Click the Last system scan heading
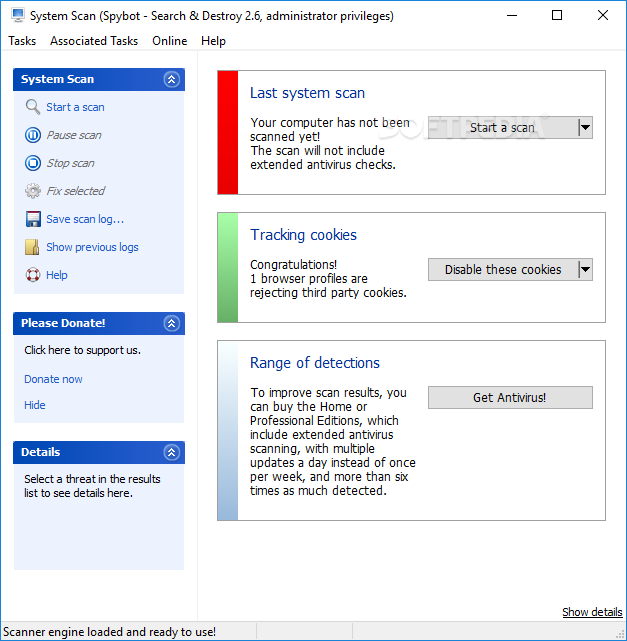Viewport: 627px width, 641px height. click(x=307, y=93)
